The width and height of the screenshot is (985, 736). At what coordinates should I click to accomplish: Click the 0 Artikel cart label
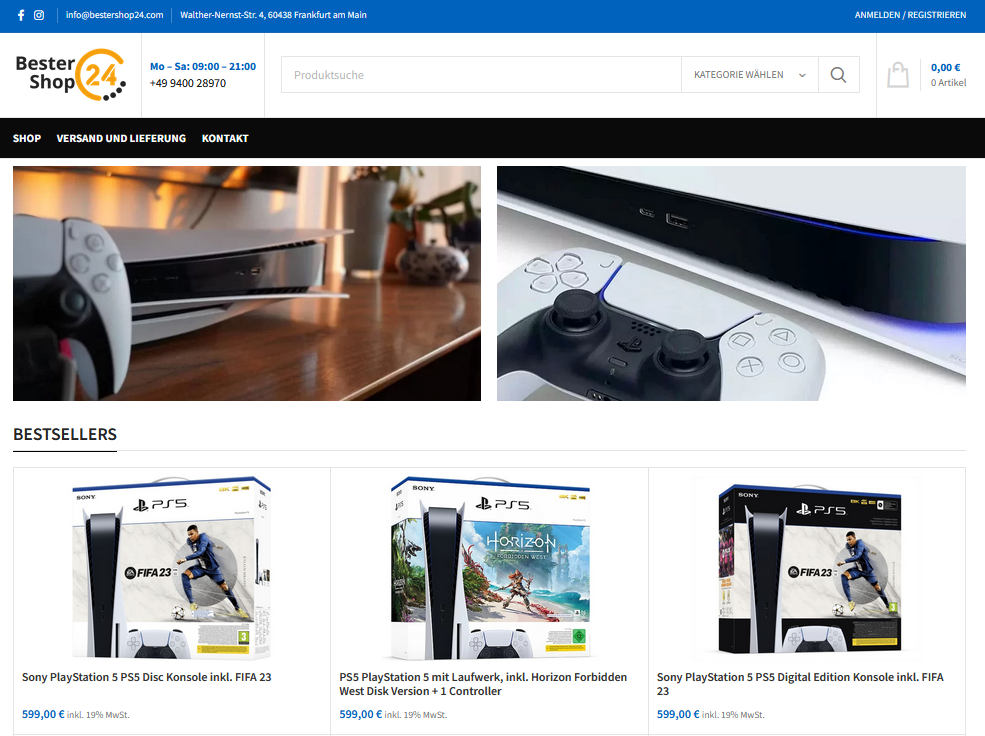tap(949, 82)
